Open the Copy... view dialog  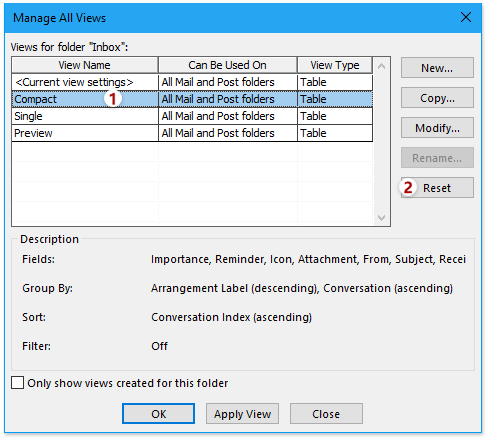click(x=437, y=98)
